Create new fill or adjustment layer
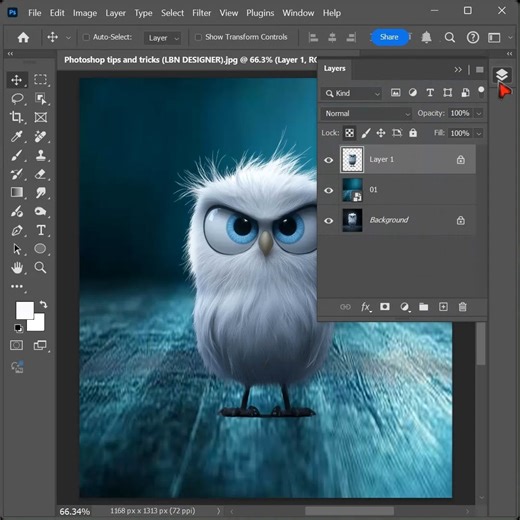Viewport: 520px width, 520px height. tap(404, 307)
